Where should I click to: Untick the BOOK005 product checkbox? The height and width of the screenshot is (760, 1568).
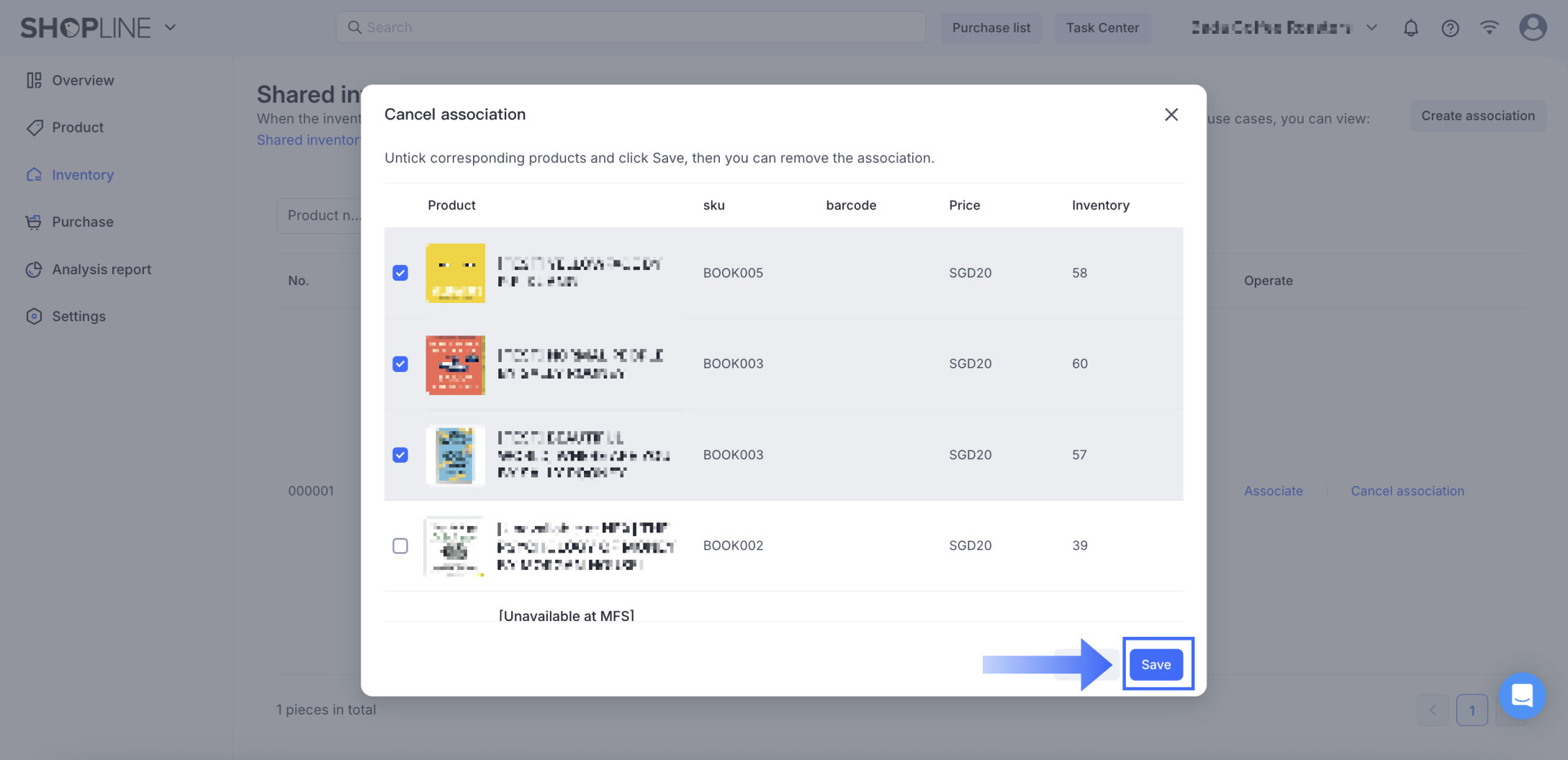click(x=400, y=273)
